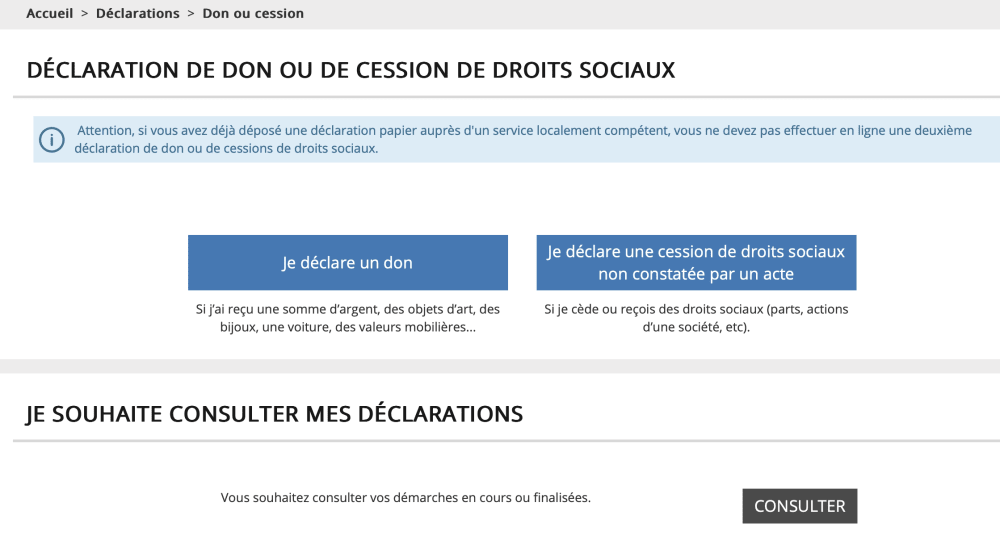
Task: Click the Déclaration de don ou de cession heading
Action: pos(350,70)
